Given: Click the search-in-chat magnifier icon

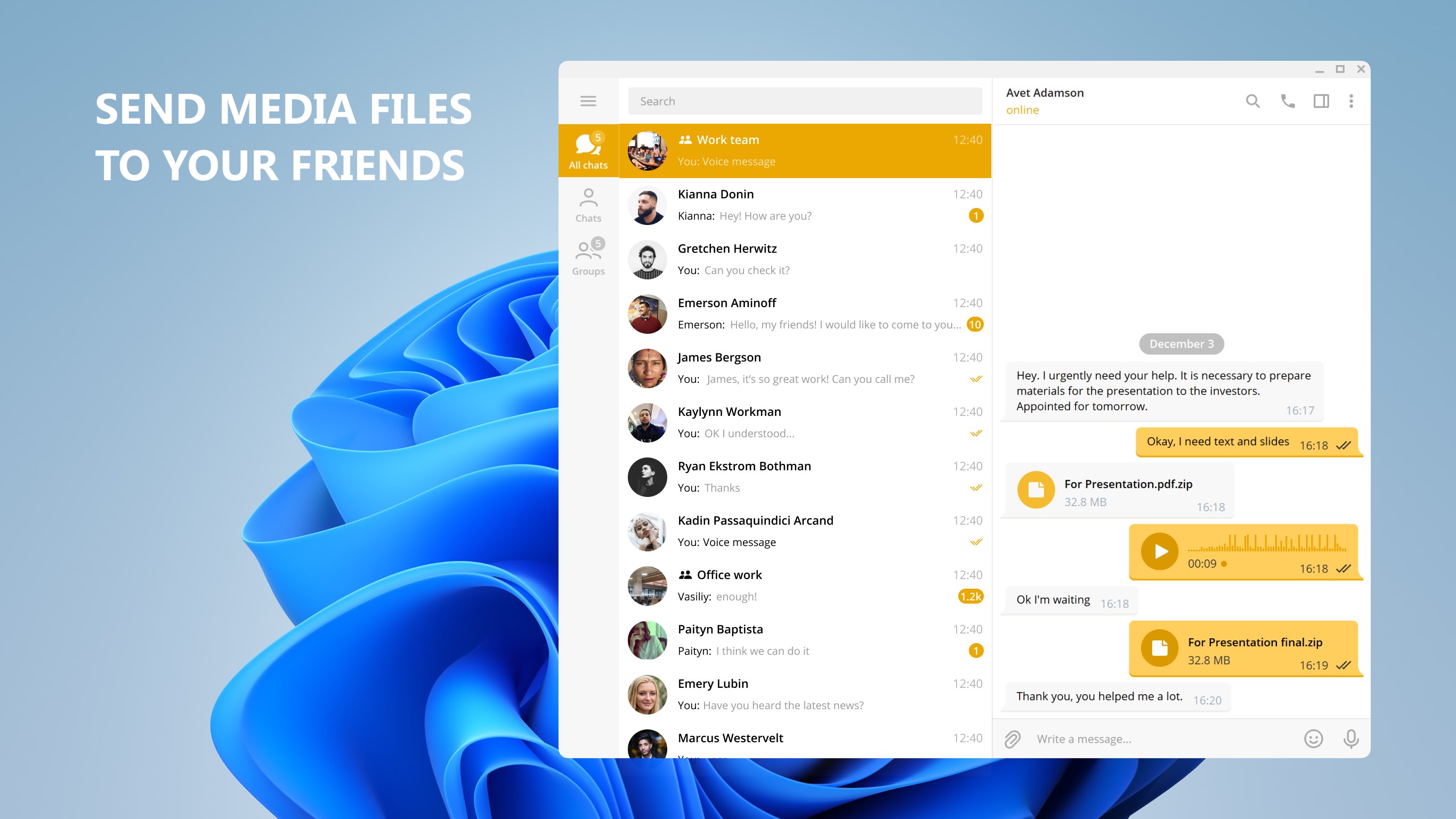Looking at the screenshot, I should tap(1252, 101).
